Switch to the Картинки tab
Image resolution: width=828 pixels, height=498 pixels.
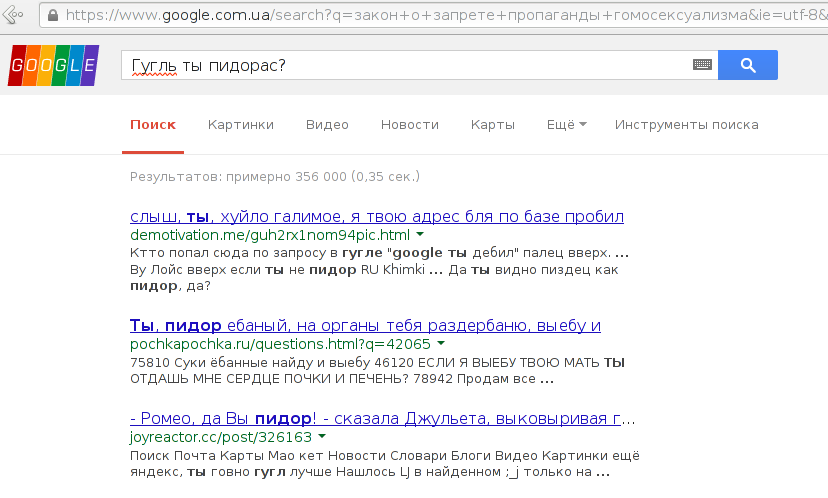pos(241,125)
